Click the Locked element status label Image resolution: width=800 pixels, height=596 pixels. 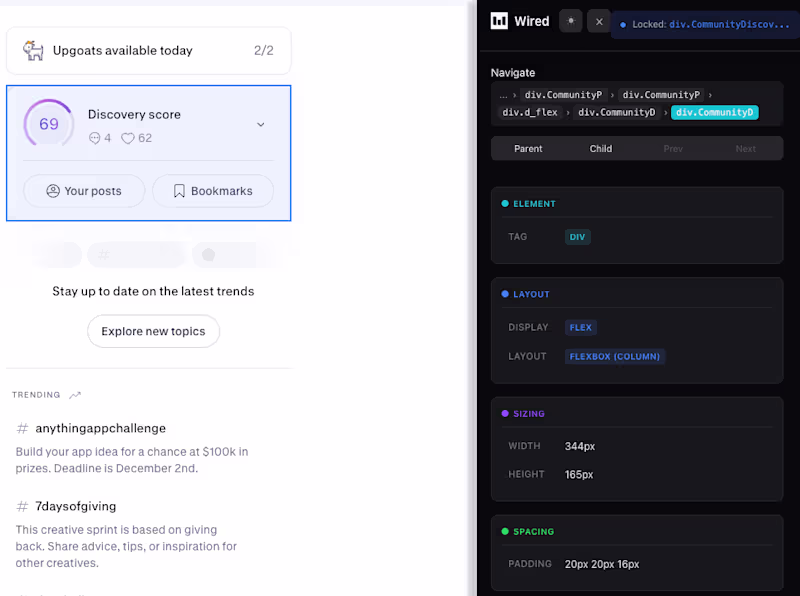[705, 24]
